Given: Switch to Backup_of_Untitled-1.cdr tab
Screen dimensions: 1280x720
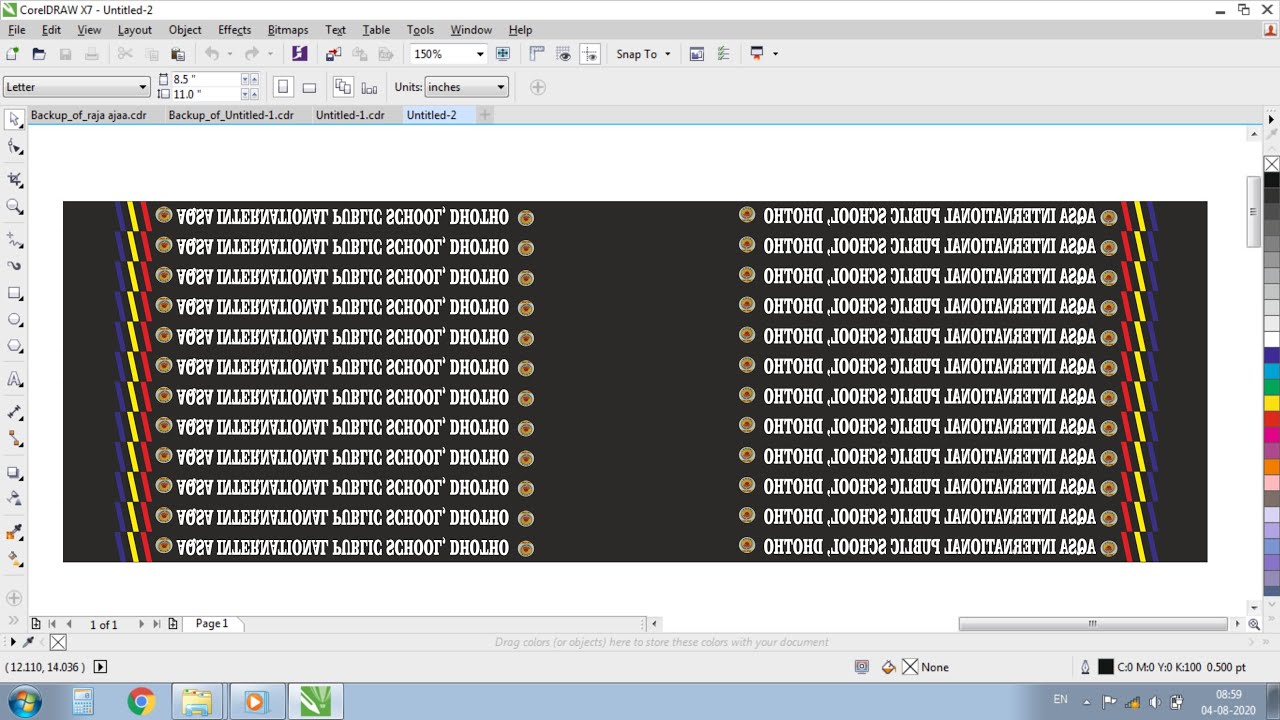Looking at the screenshot, I should coord(231,115).
